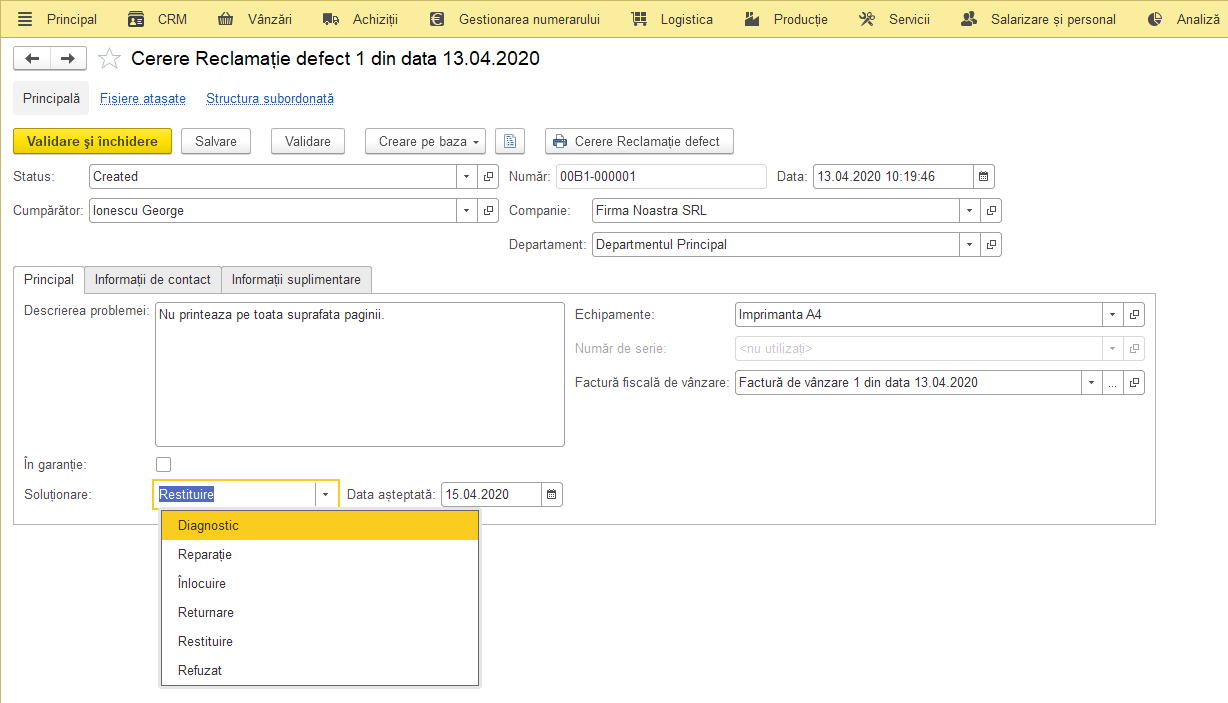Screen dimensions: 1228x703
Task: Go back with the left arrow button
Action: [31, 59]
